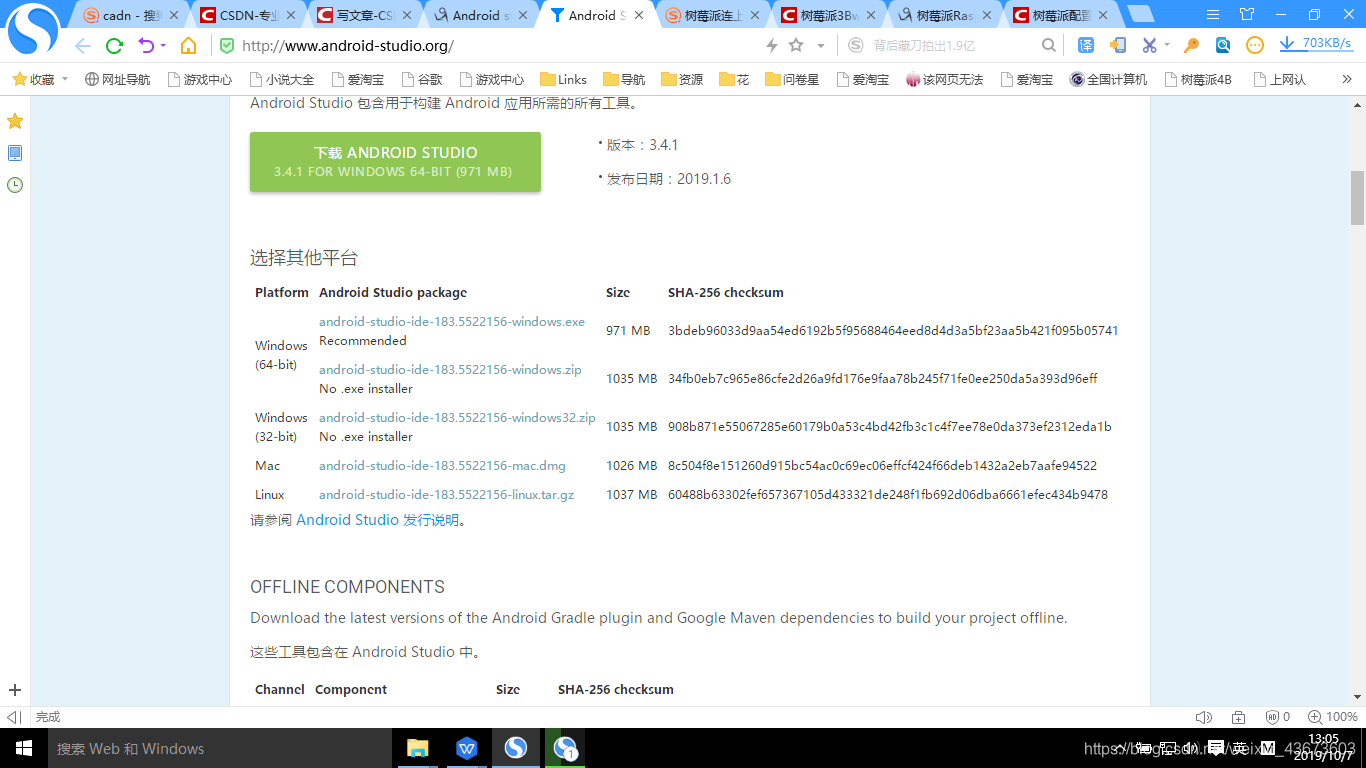The image size is (1366, 768).
Task: Open address history dropdown arrow
Action: pos(821,46)
